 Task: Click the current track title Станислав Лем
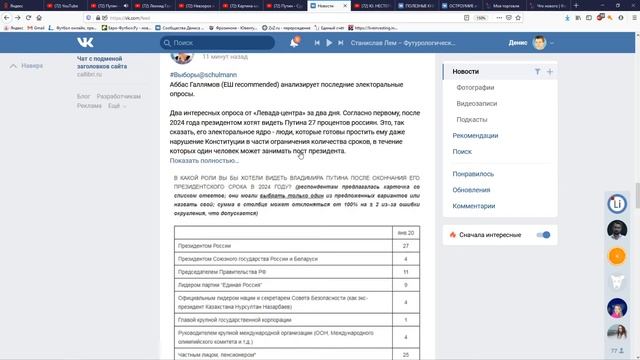pos(402,43)
